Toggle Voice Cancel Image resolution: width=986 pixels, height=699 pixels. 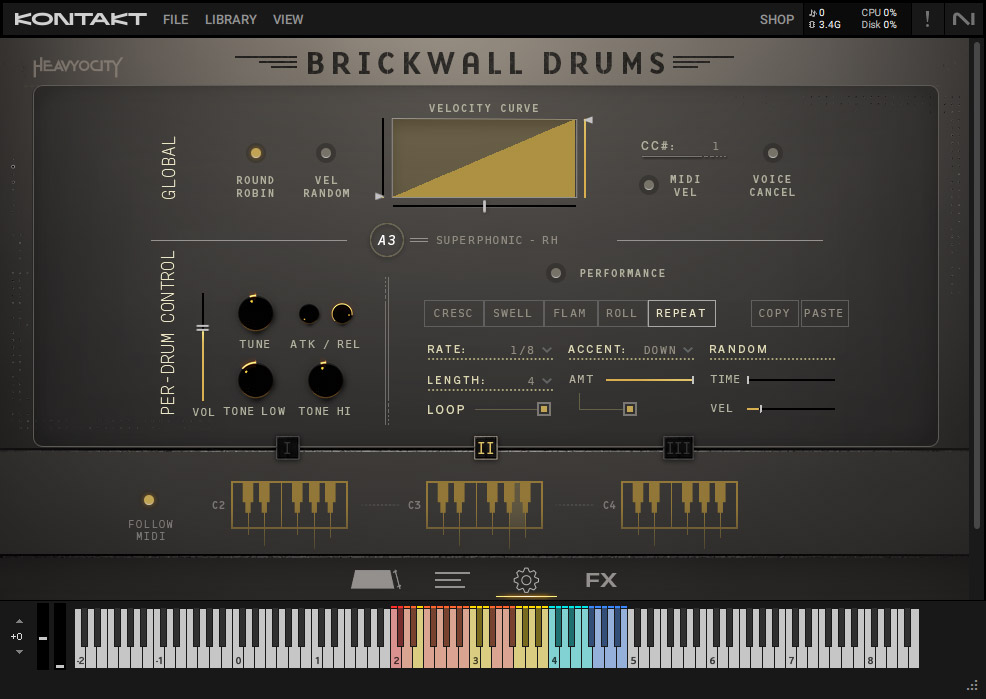tap(773, 153)
